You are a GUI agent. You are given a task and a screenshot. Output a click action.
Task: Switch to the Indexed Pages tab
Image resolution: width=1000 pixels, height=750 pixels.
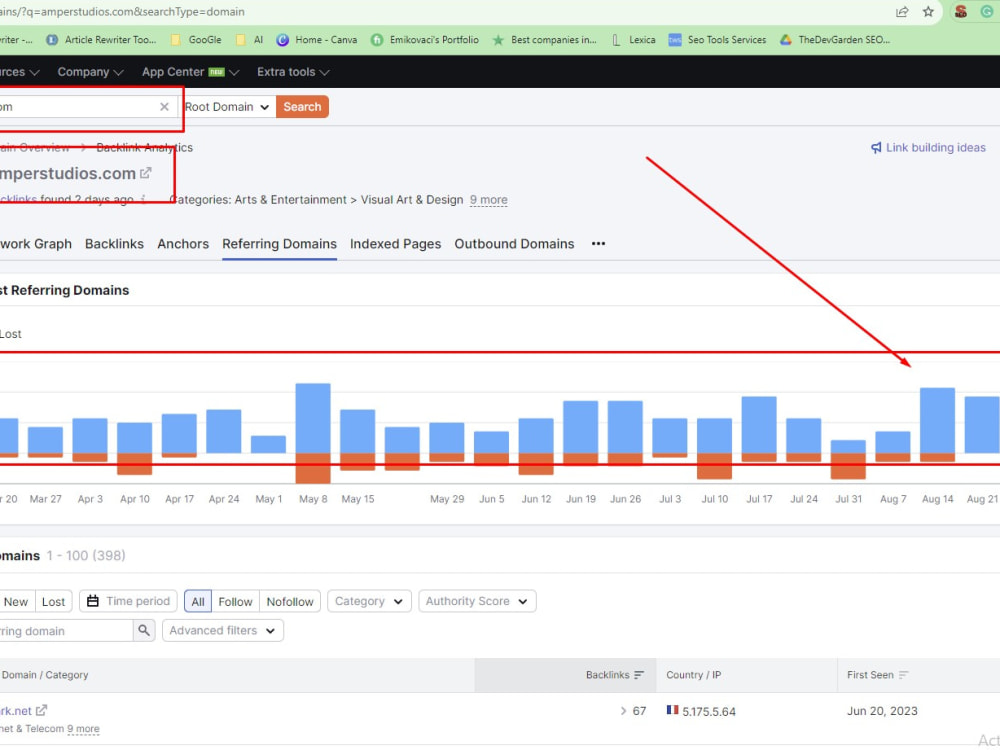(395, 244)
